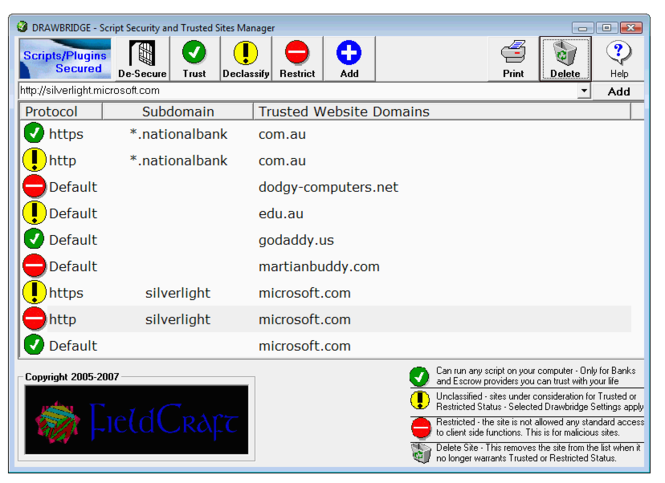The height and width of the screenshot is (483, 665).
Task: Click yellow unclassified icon for edu.au
Action: point(34,213)
